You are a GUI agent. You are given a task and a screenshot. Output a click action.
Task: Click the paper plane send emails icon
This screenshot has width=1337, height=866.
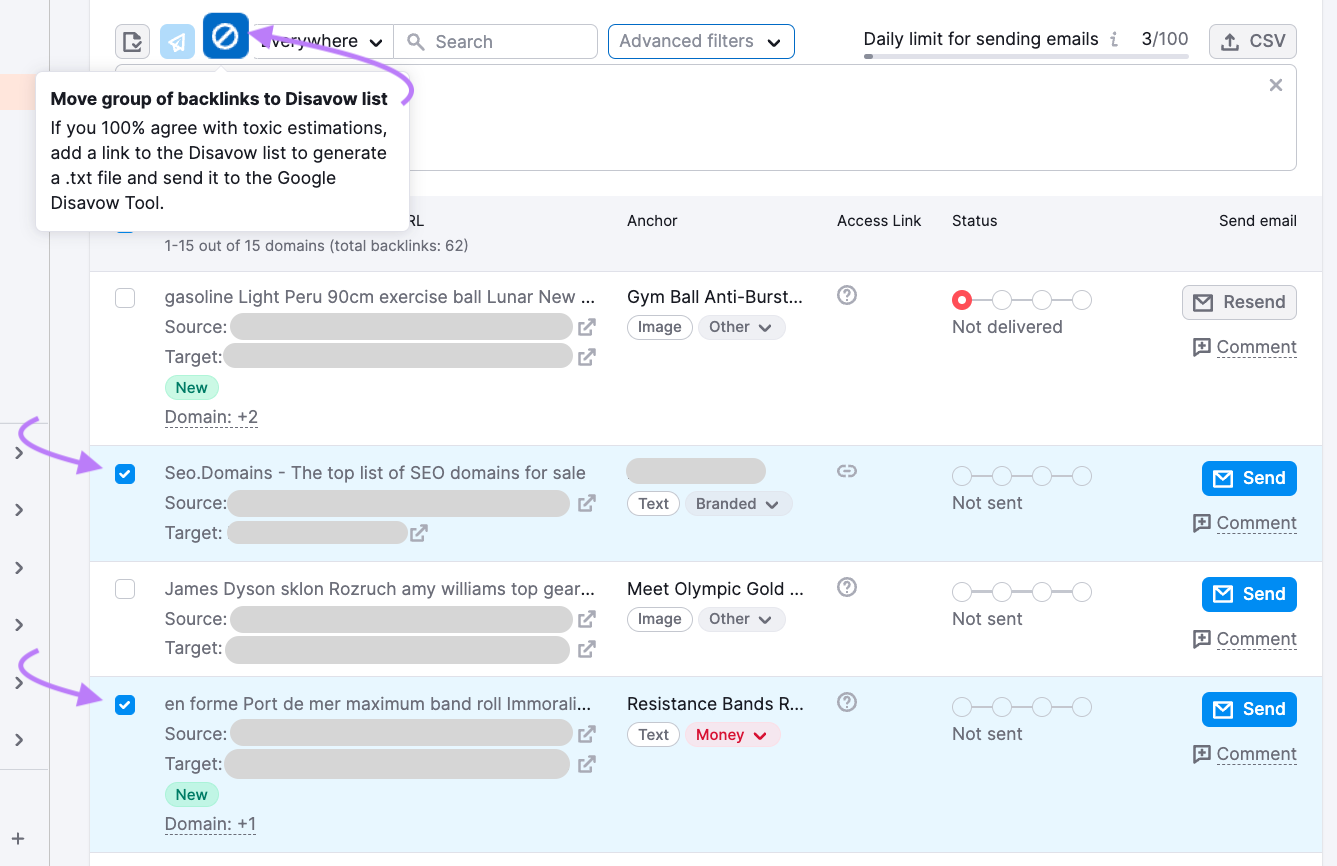(177, 41)
